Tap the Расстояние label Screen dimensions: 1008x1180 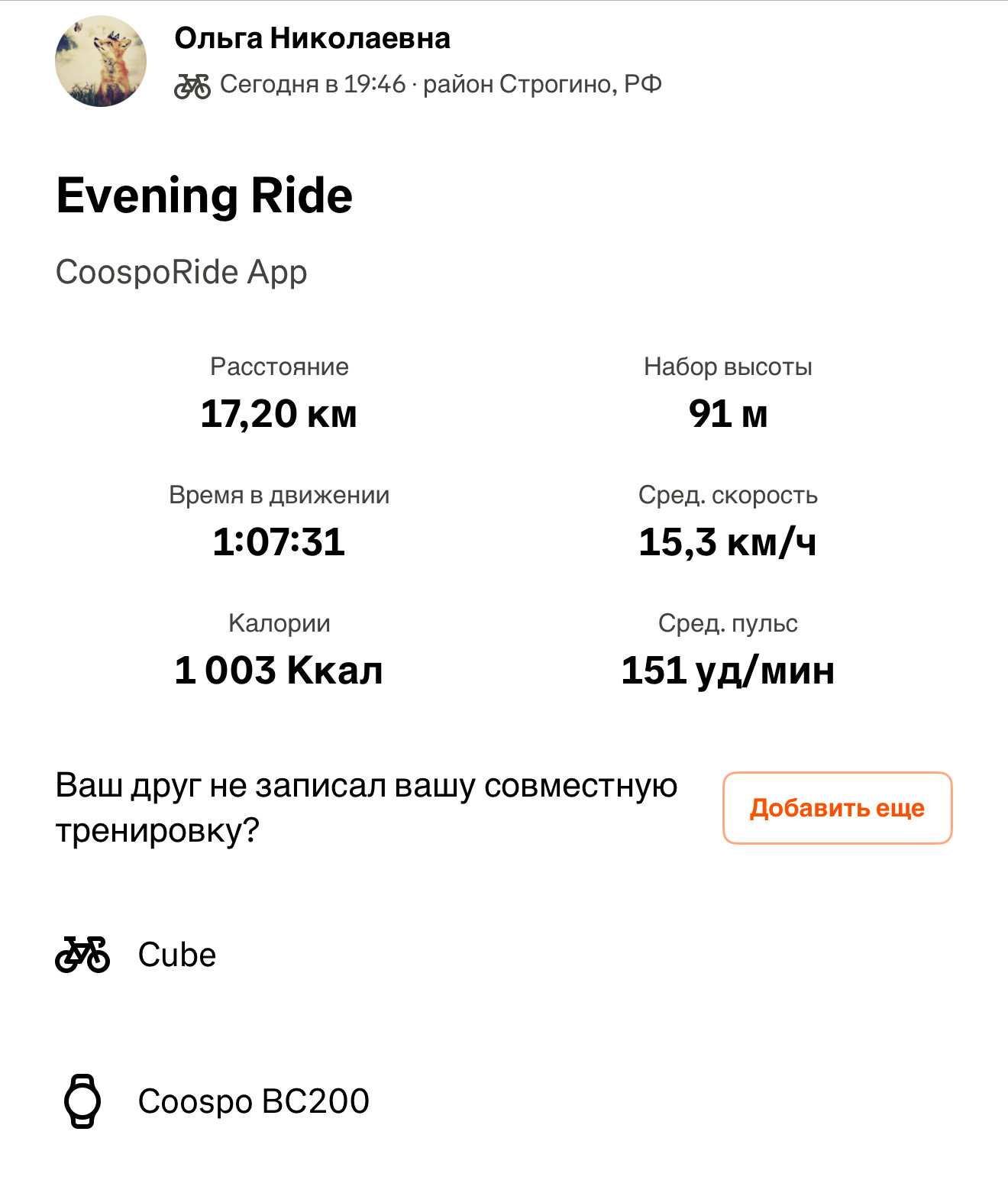point(279,367)
